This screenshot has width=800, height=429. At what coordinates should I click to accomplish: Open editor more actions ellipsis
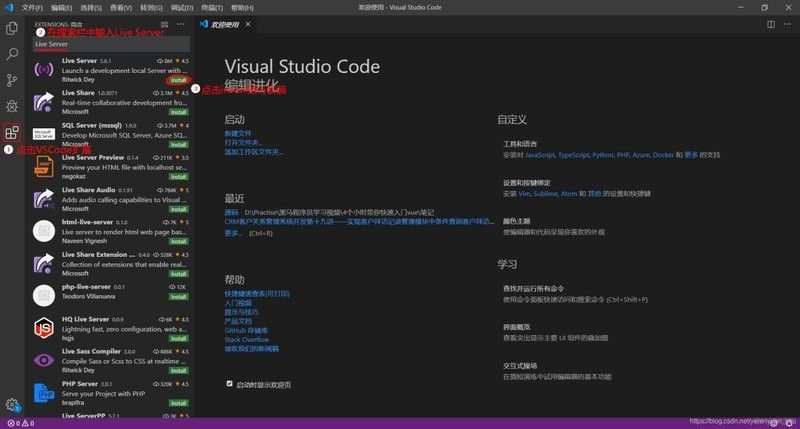[x=787, y=24]
